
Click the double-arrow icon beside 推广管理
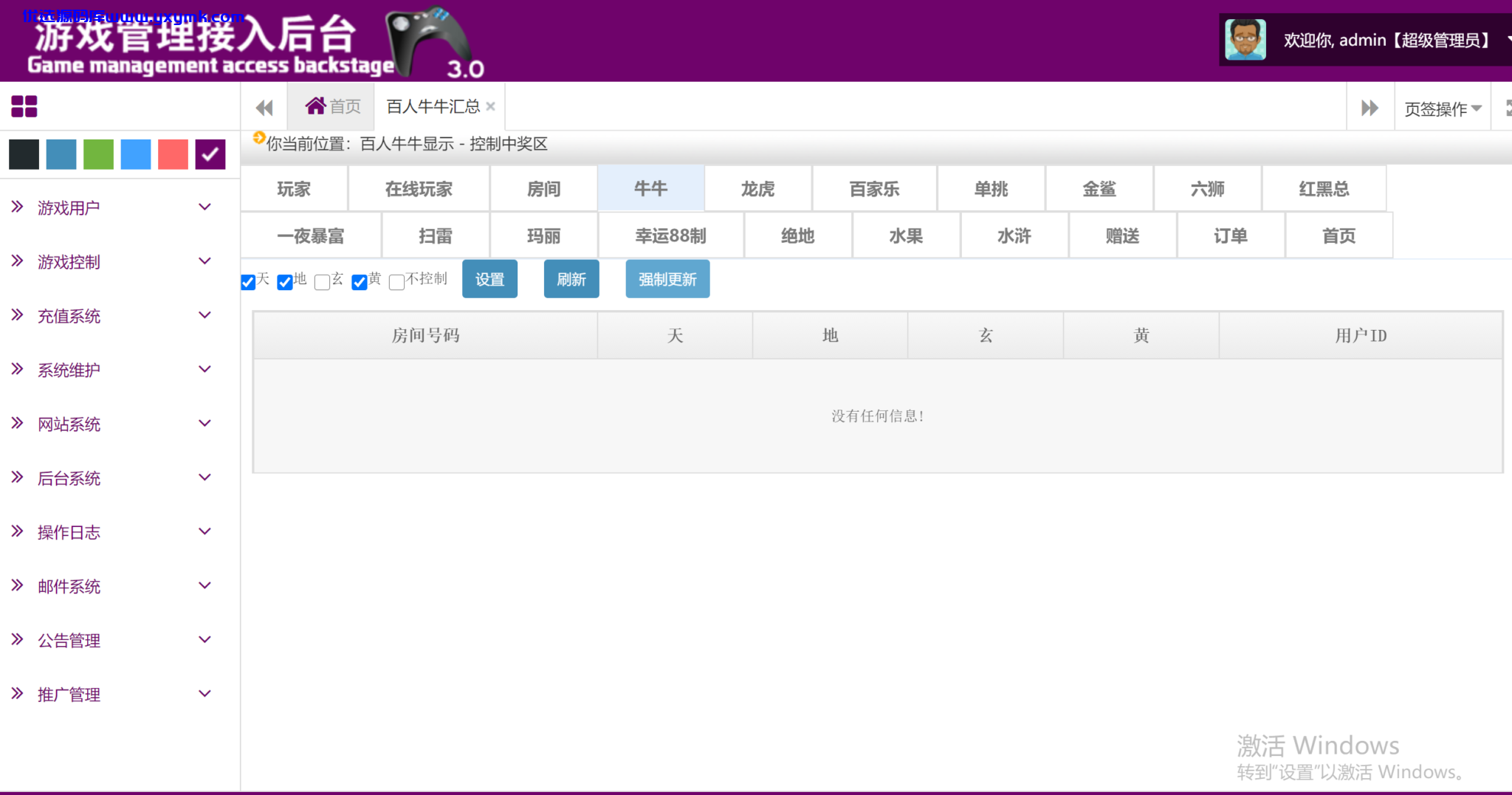[x=18, y=694]
